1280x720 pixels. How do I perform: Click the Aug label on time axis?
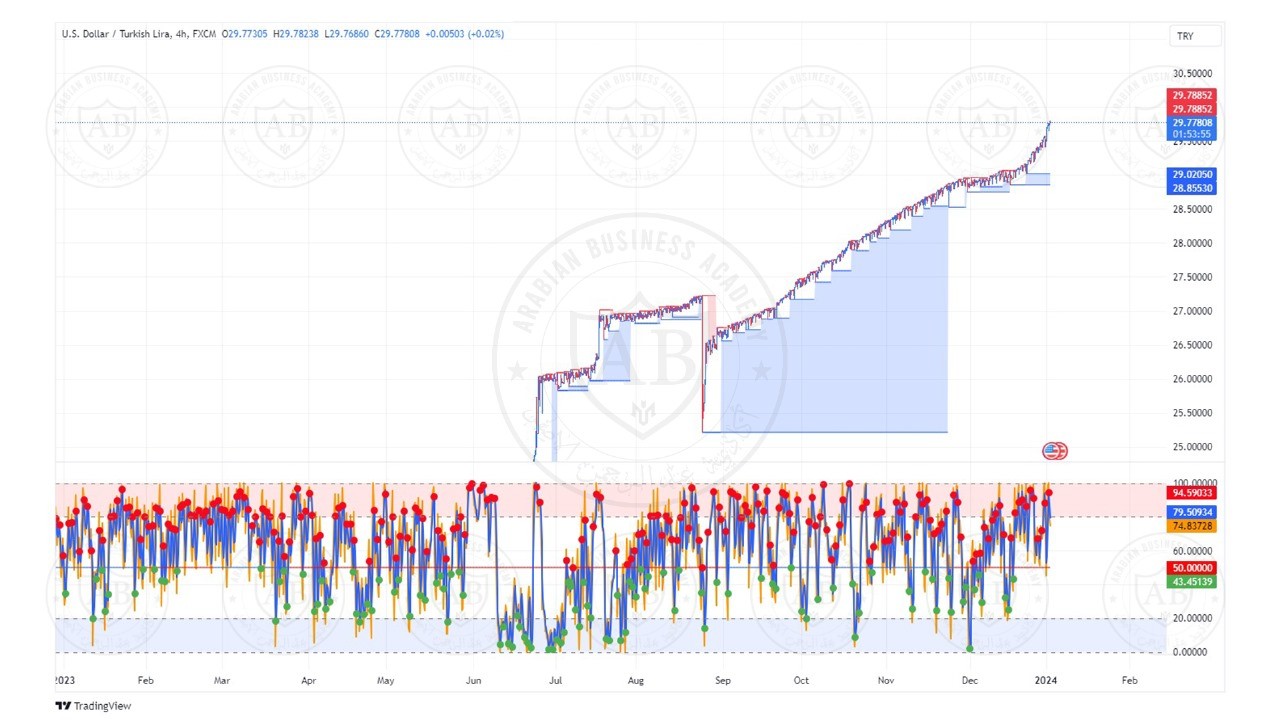tap(636, 680)
